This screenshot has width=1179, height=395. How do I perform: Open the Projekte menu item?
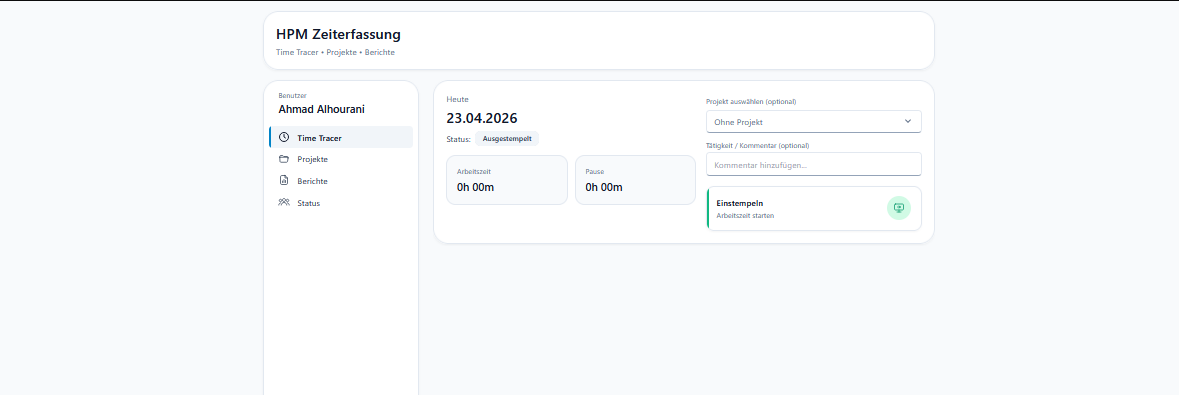(x=341, y=159)
